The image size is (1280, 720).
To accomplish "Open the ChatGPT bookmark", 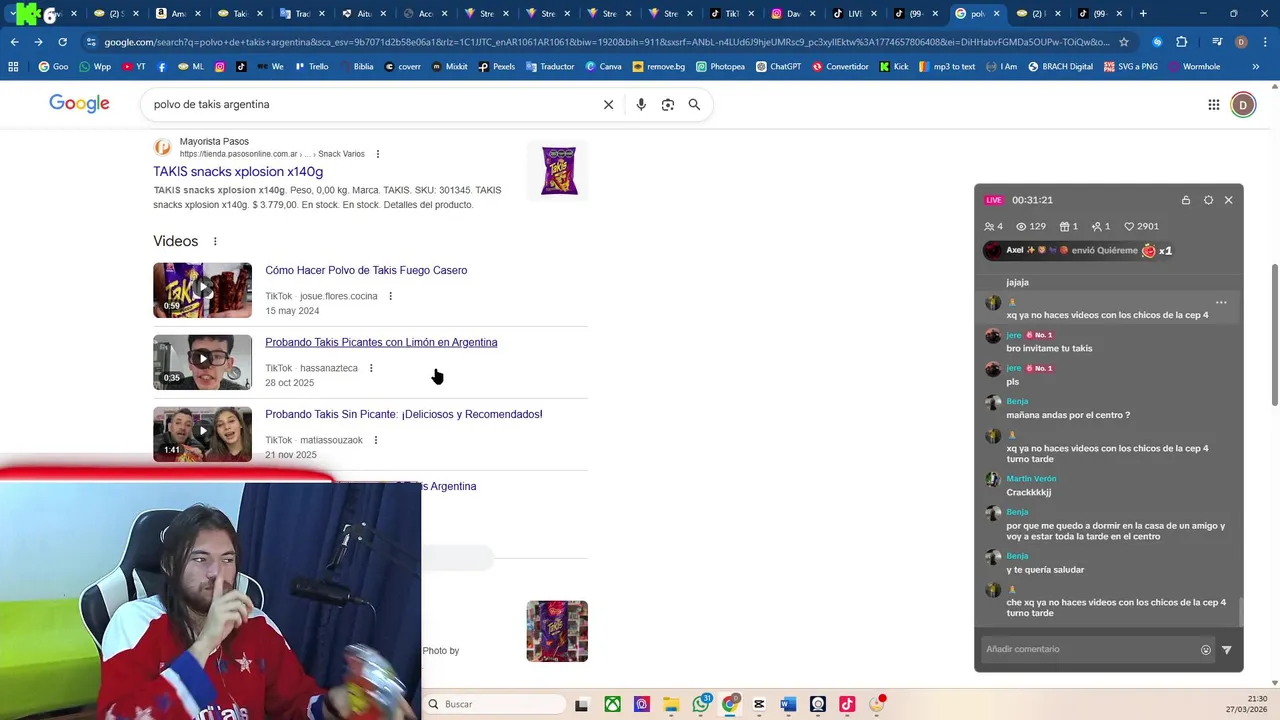I will [778, 66].
